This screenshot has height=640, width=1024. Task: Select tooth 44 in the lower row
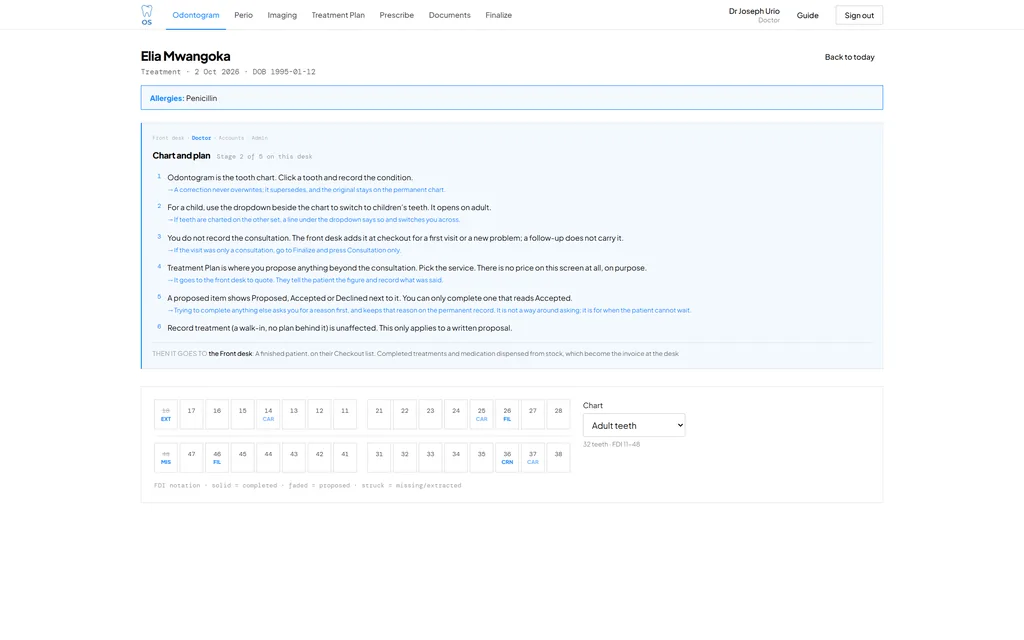tap(268, 457)
